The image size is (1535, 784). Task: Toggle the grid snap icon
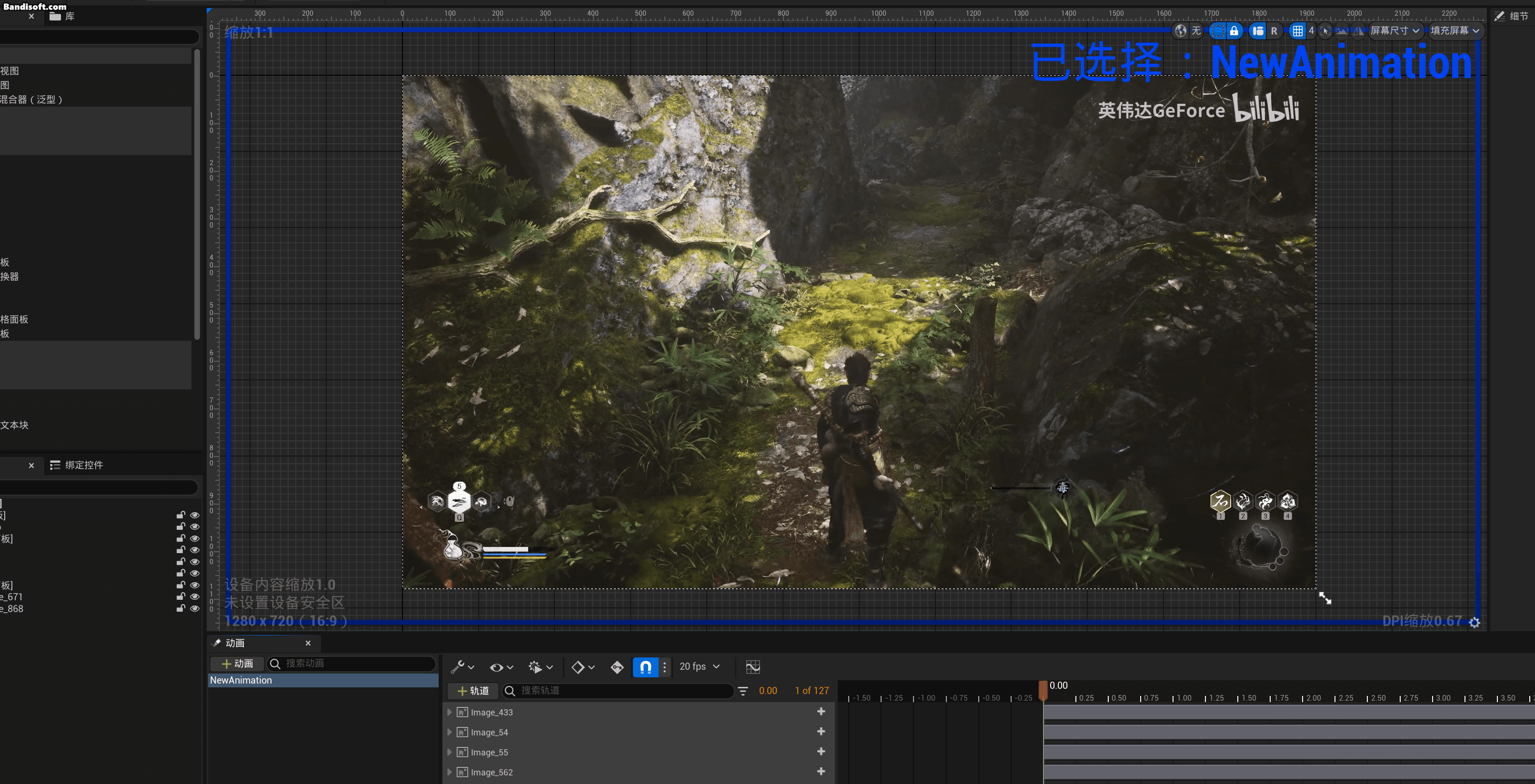pos(1297,31)
